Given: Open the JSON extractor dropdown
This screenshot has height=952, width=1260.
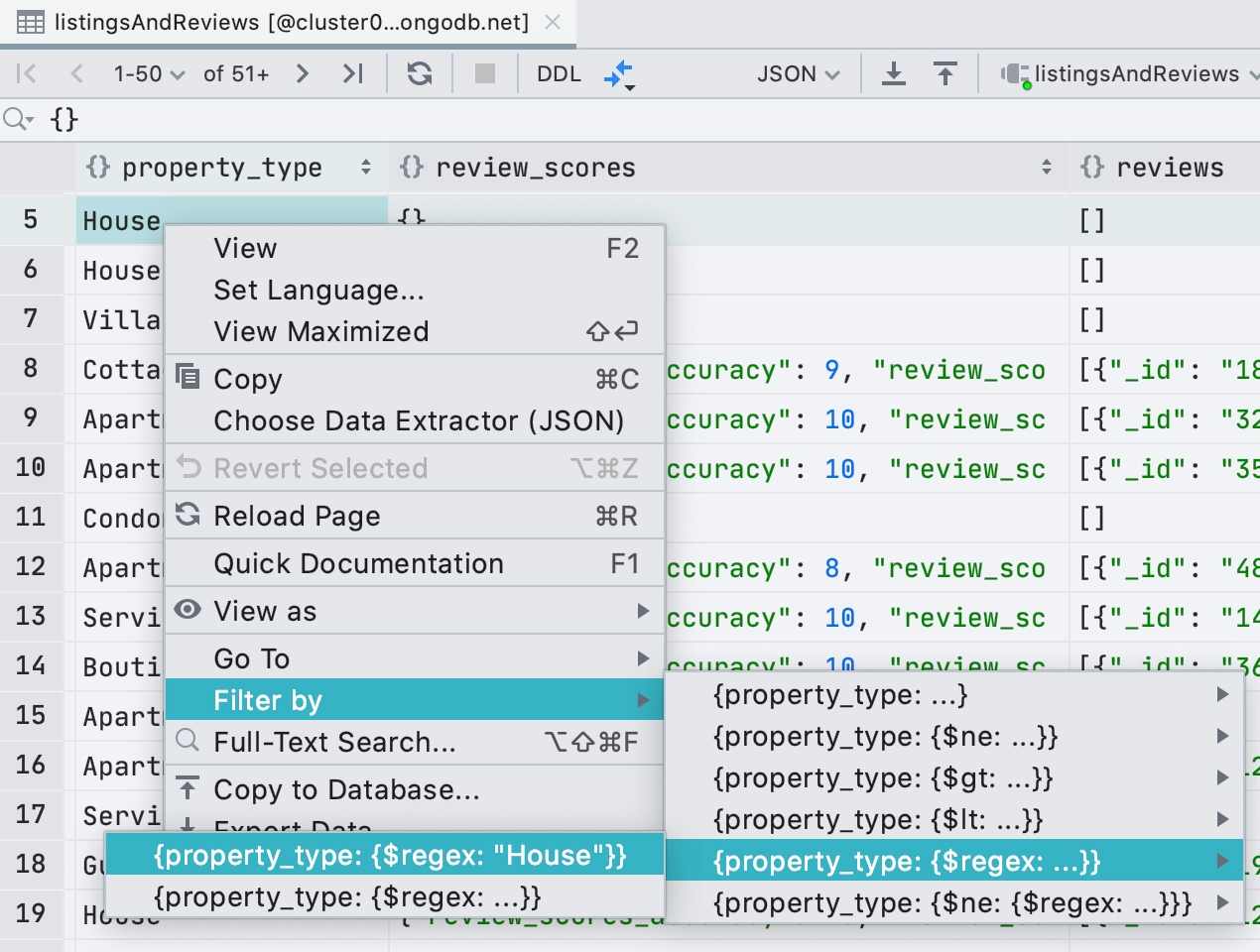Looking at the screenshot, I should tap(799, 74).
